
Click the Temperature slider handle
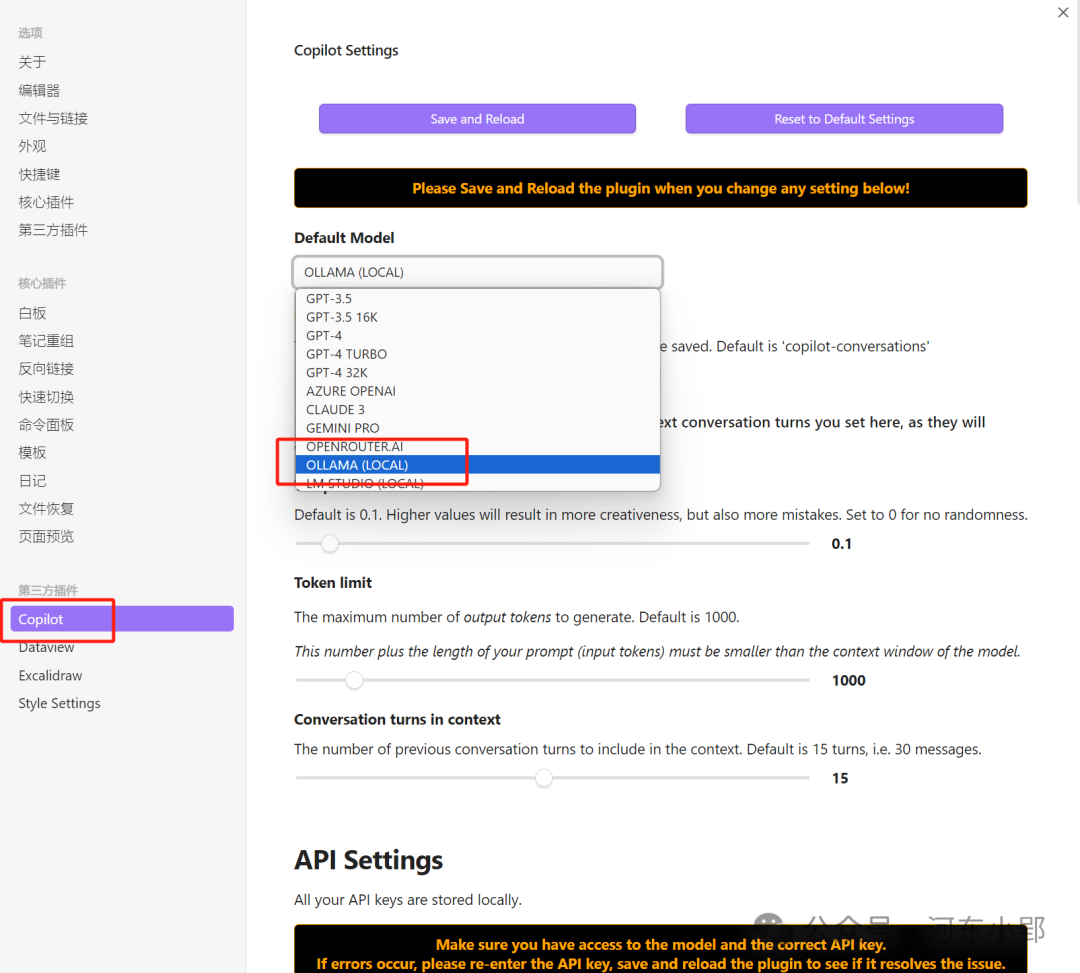coord(330,544)
